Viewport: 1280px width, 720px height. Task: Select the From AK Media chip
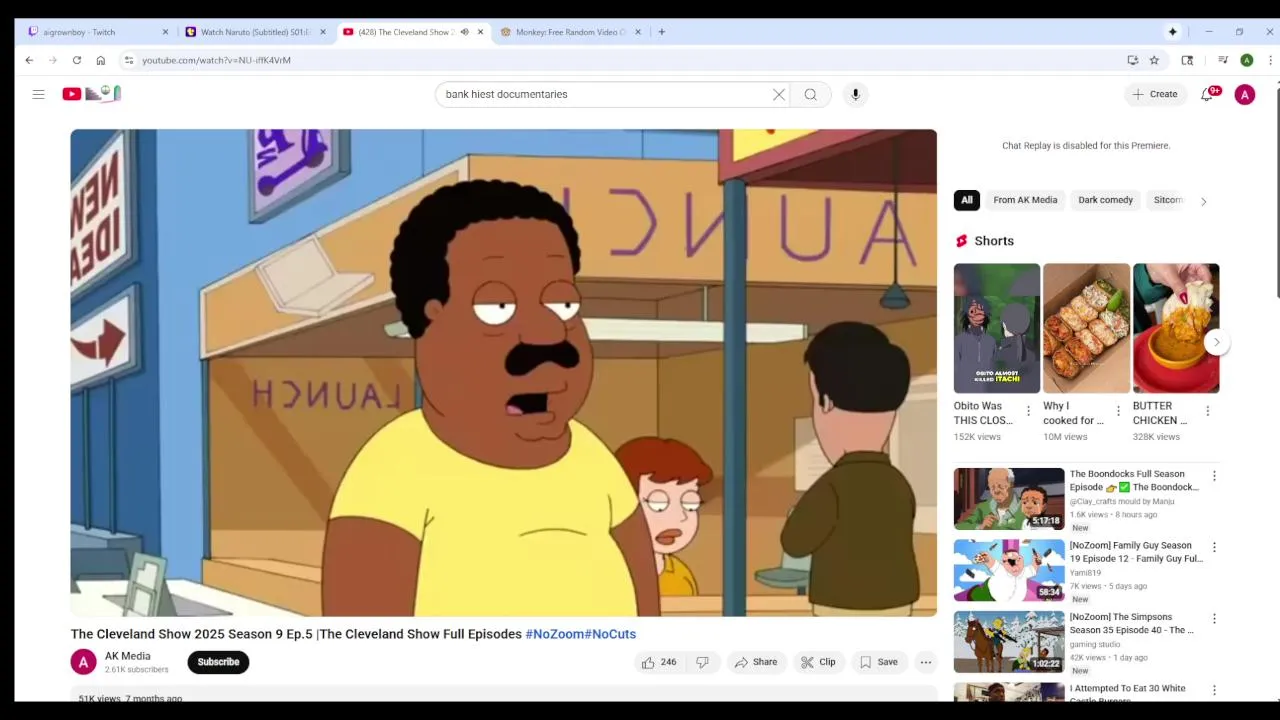point(1025,200)
